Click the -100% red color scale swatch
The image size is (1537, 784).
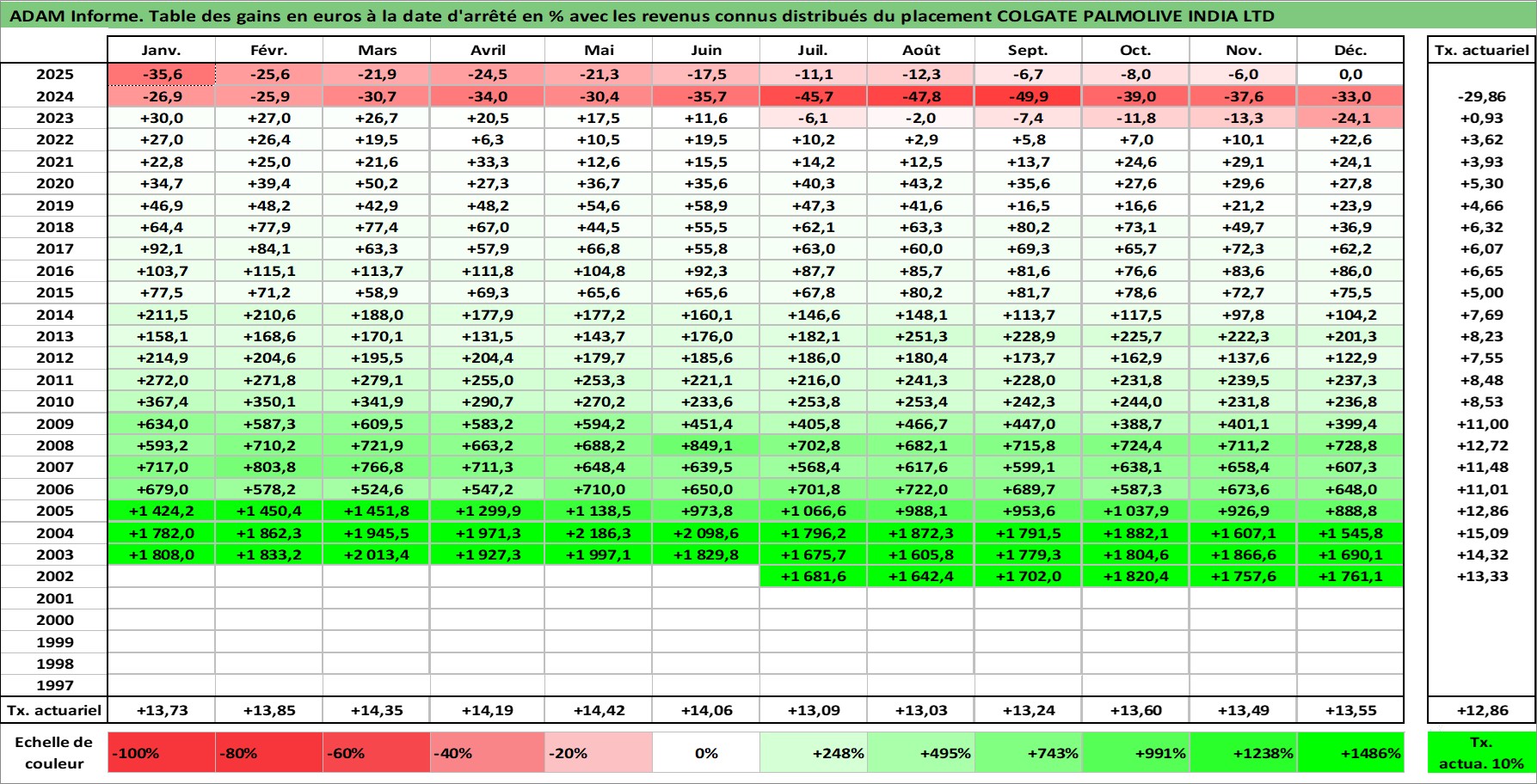(162, 753)
